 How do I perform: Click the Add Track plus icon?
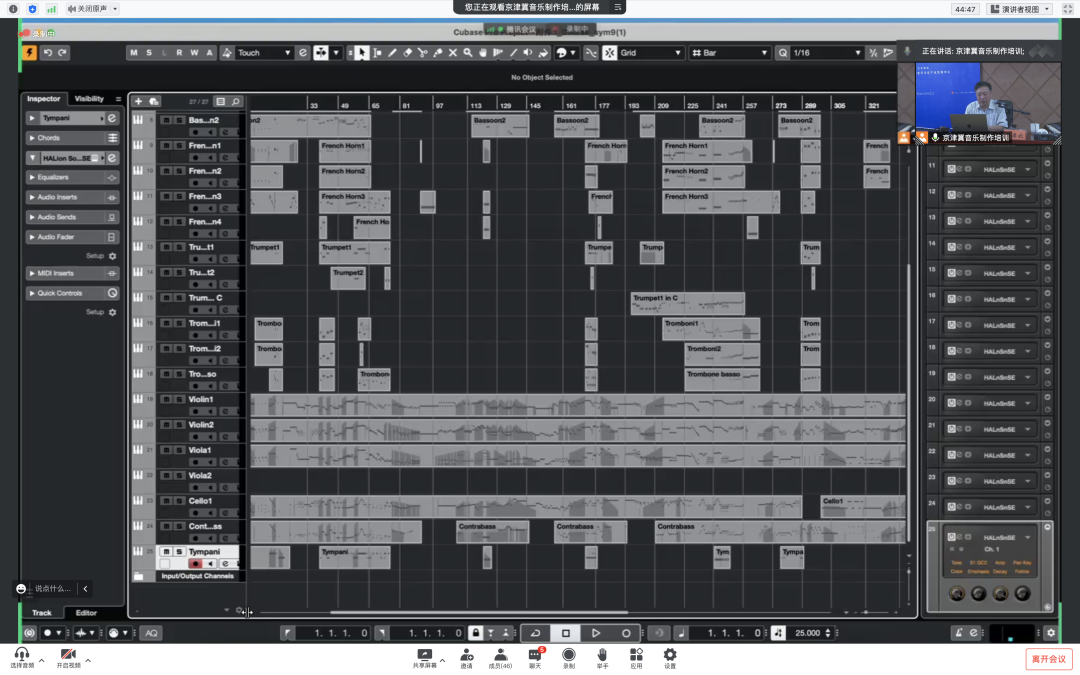click(139, 101)
